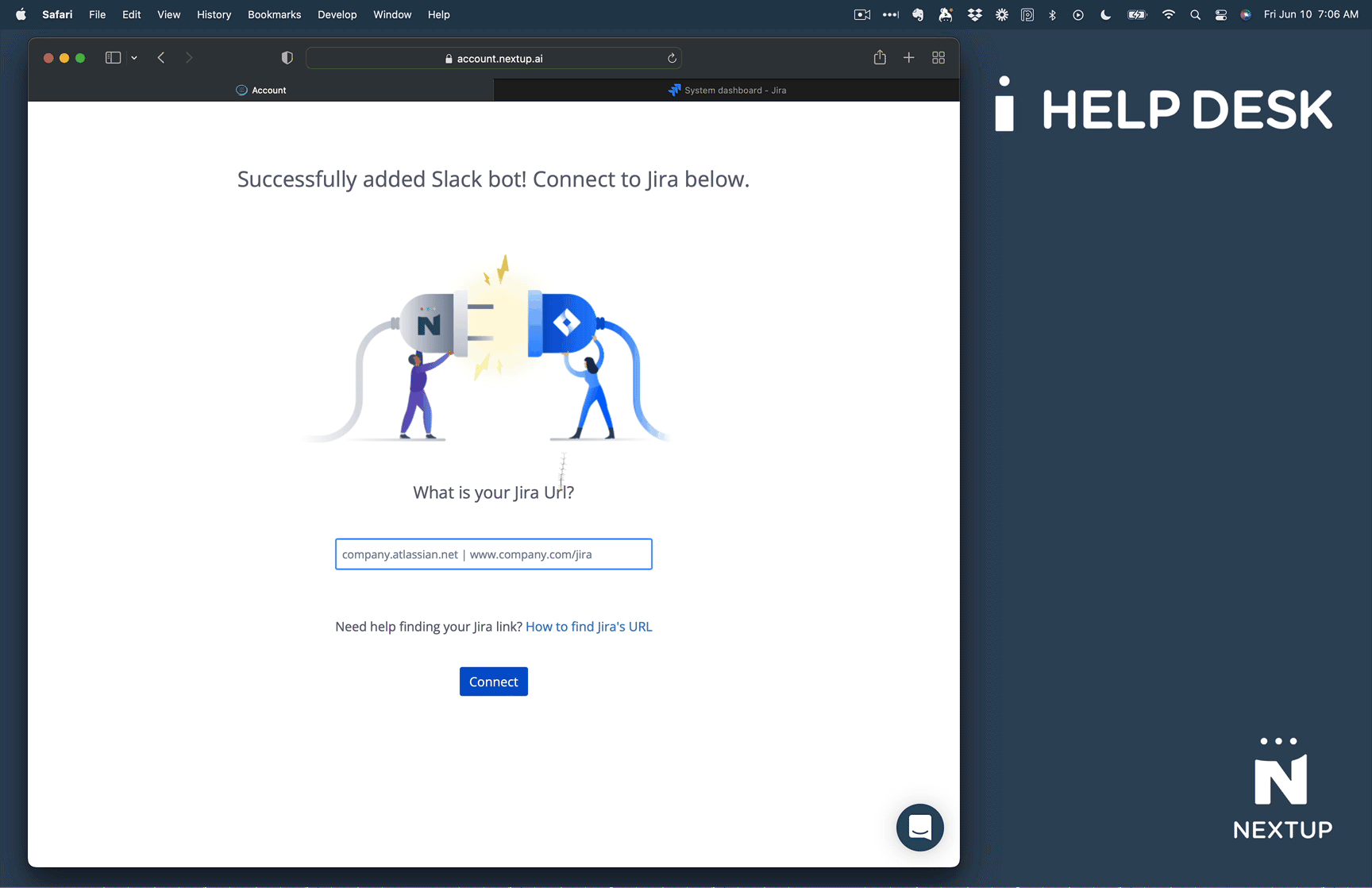
Task: Click the date and time Fri Jun 10
Action: click(1311, 14)
